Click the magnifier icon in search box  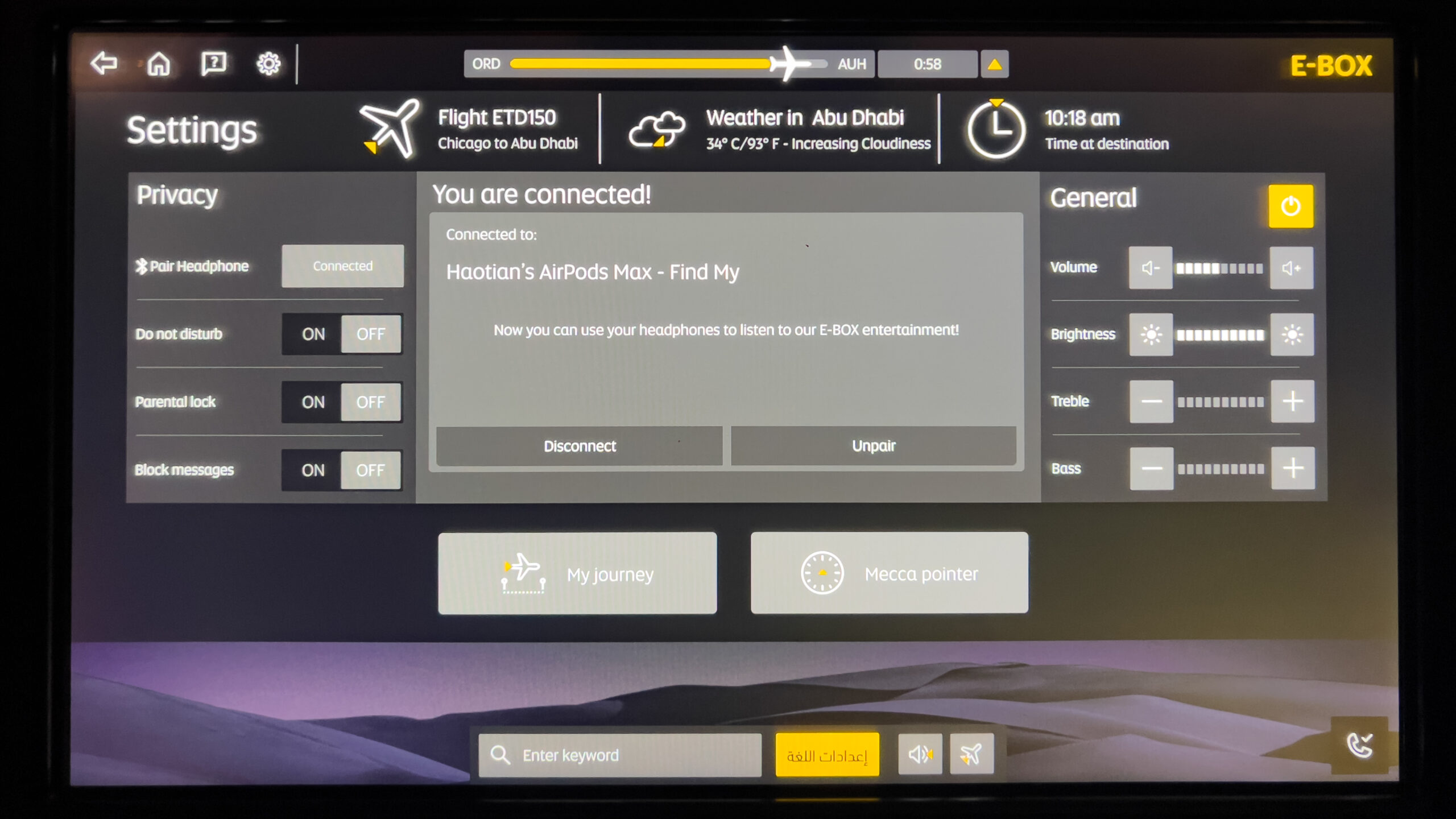[x=500, y=755]
